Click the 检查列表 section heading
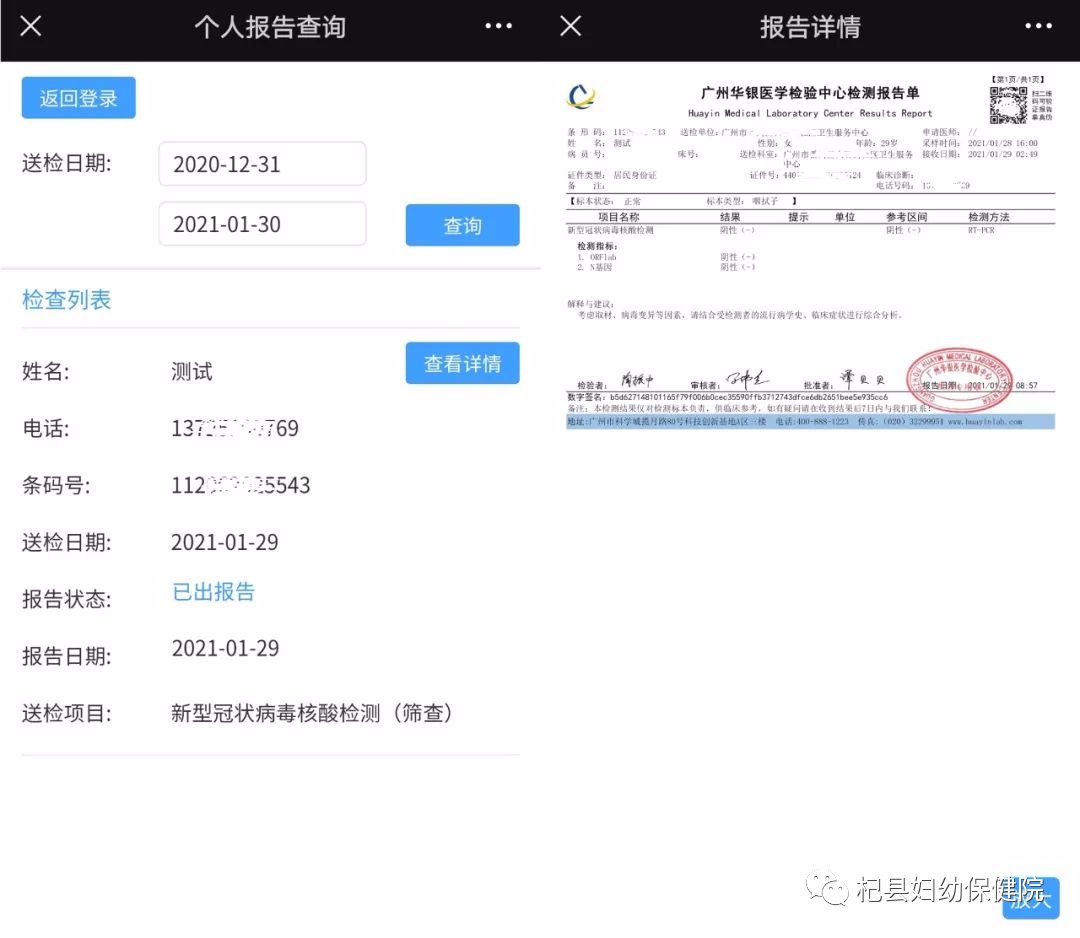The width and height of the screenshot is (1080, 938). [67, 299]
